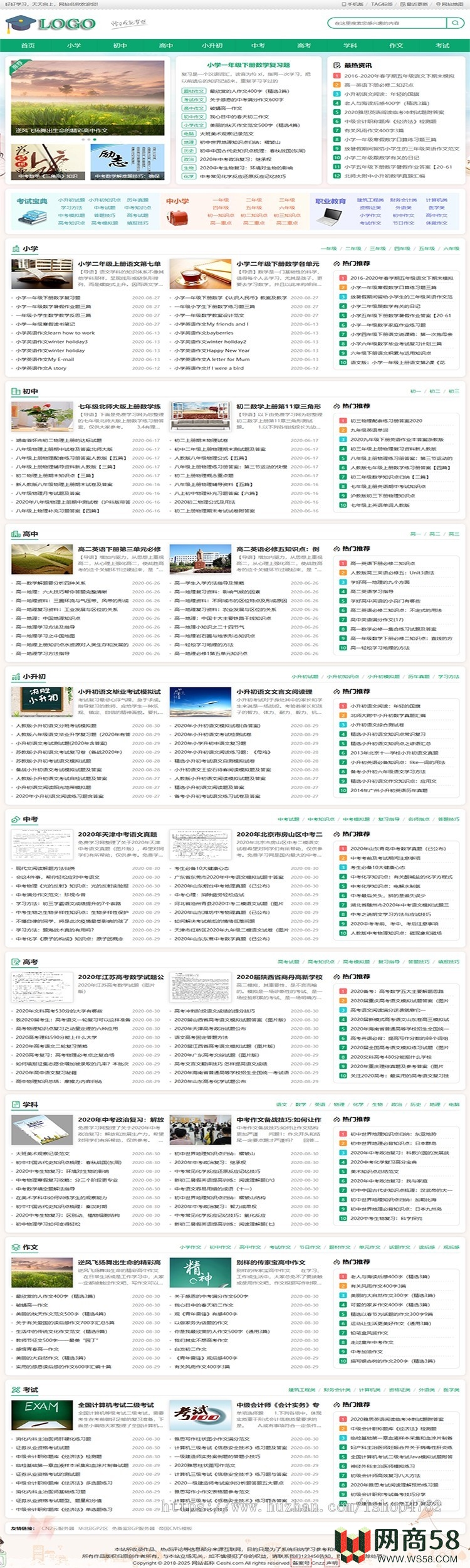The height and width of the screenshot is (1568, 470).
Task: Open article 全国计算机考试二级考试
Action: tap(116, 1405)
